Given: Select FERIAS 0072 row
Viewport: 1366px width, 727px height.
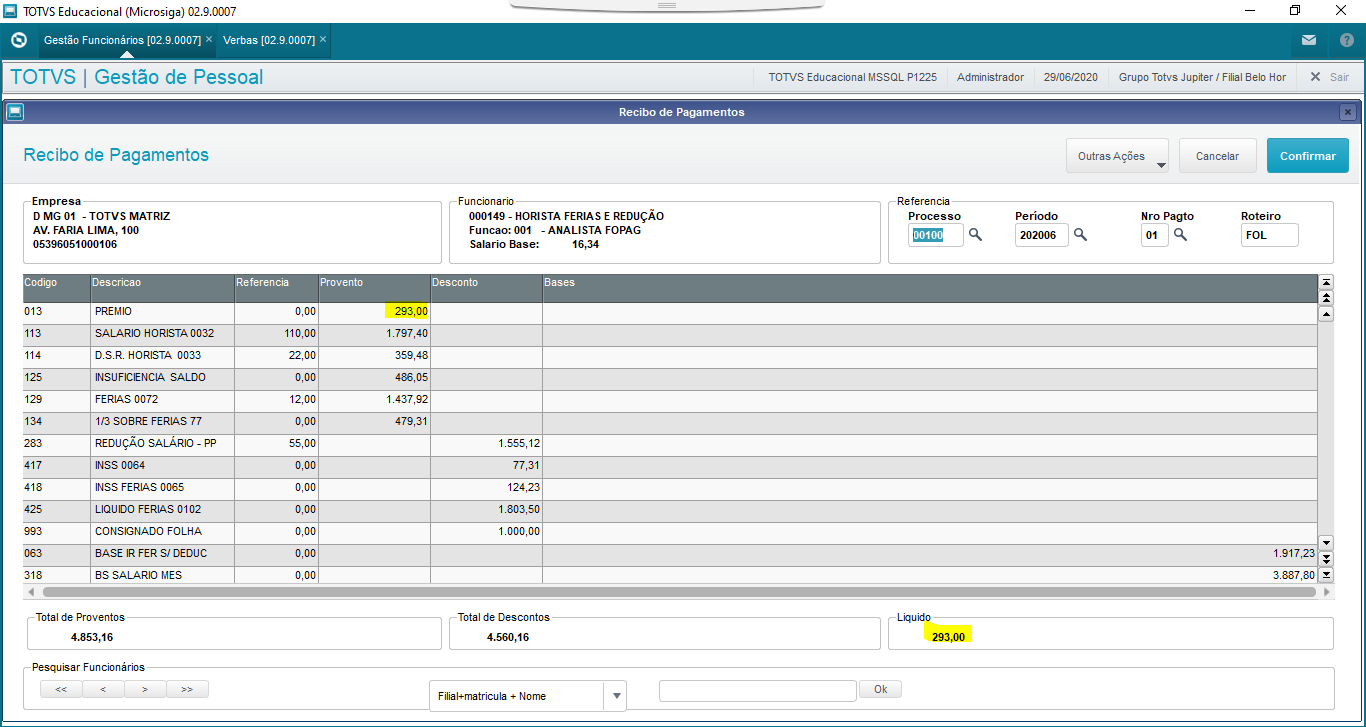Looking at the screenshot, I should [x=670, y=400].
